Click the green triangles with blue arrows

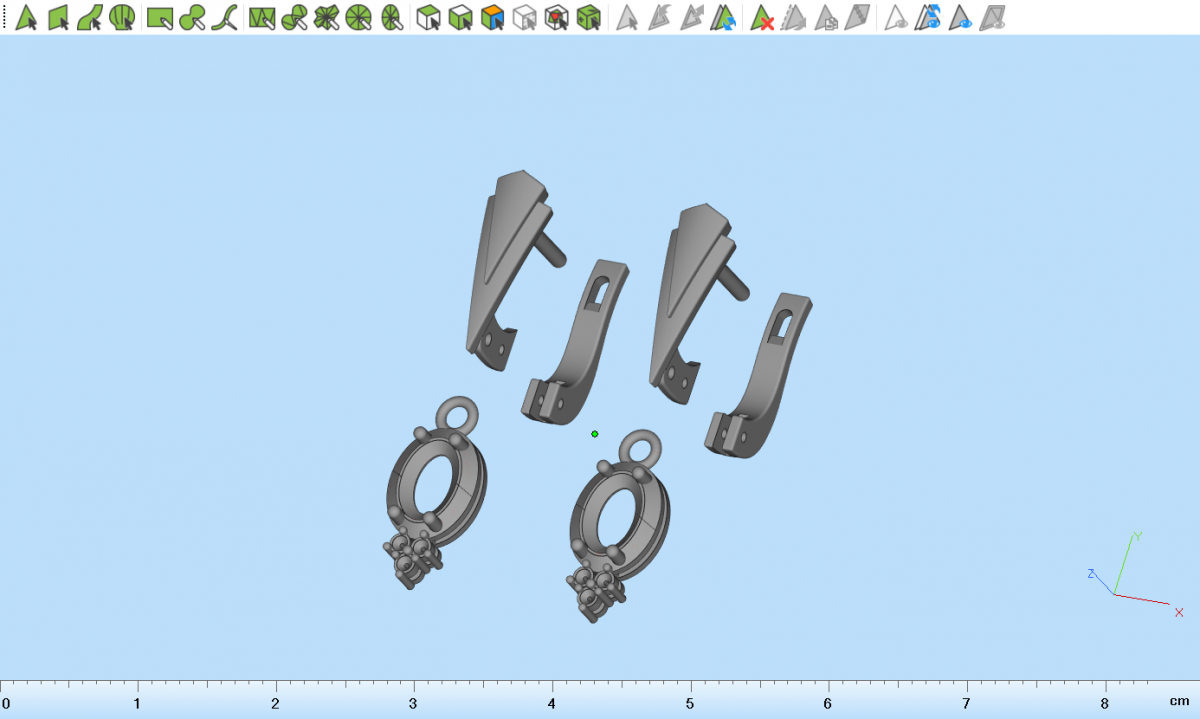(724, 17)
